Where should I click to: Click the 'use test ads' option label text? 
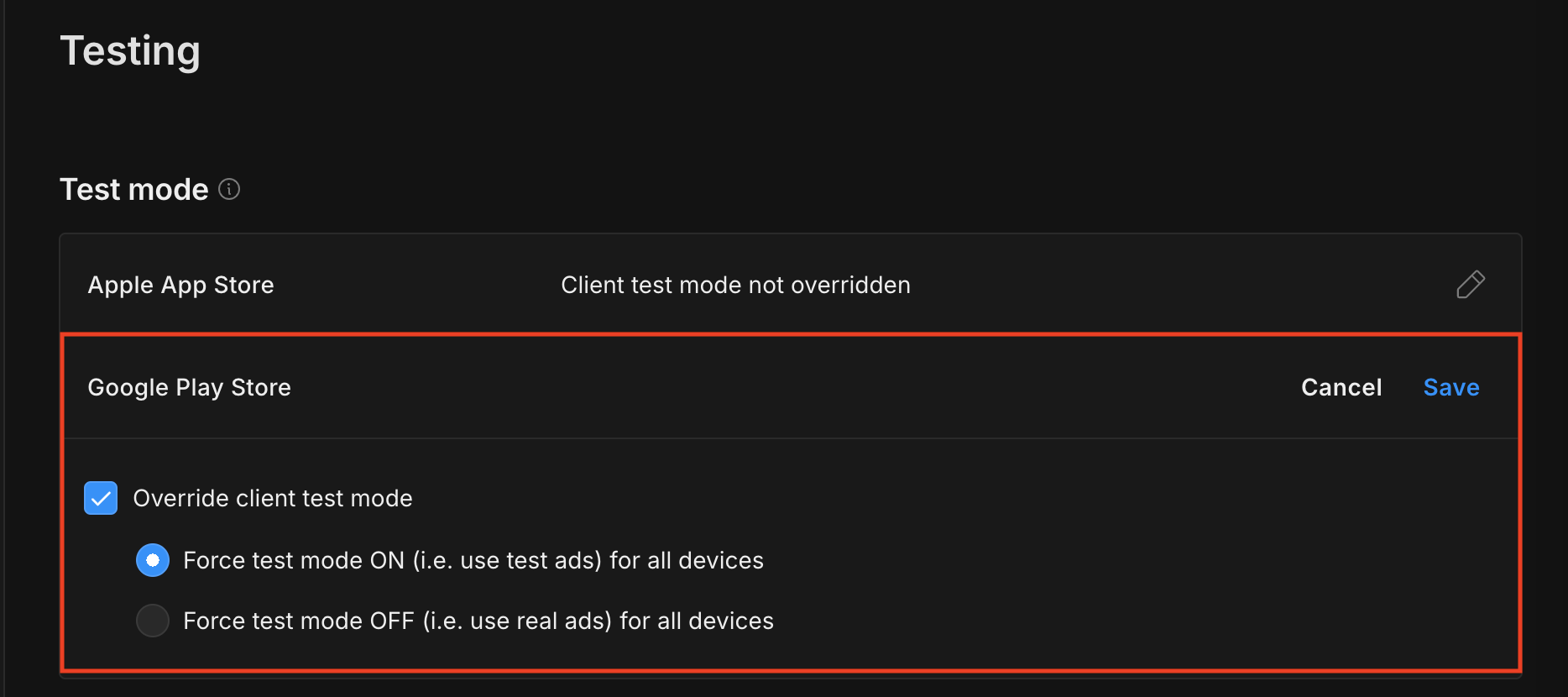pyautogui.click(x=473, y=560)
